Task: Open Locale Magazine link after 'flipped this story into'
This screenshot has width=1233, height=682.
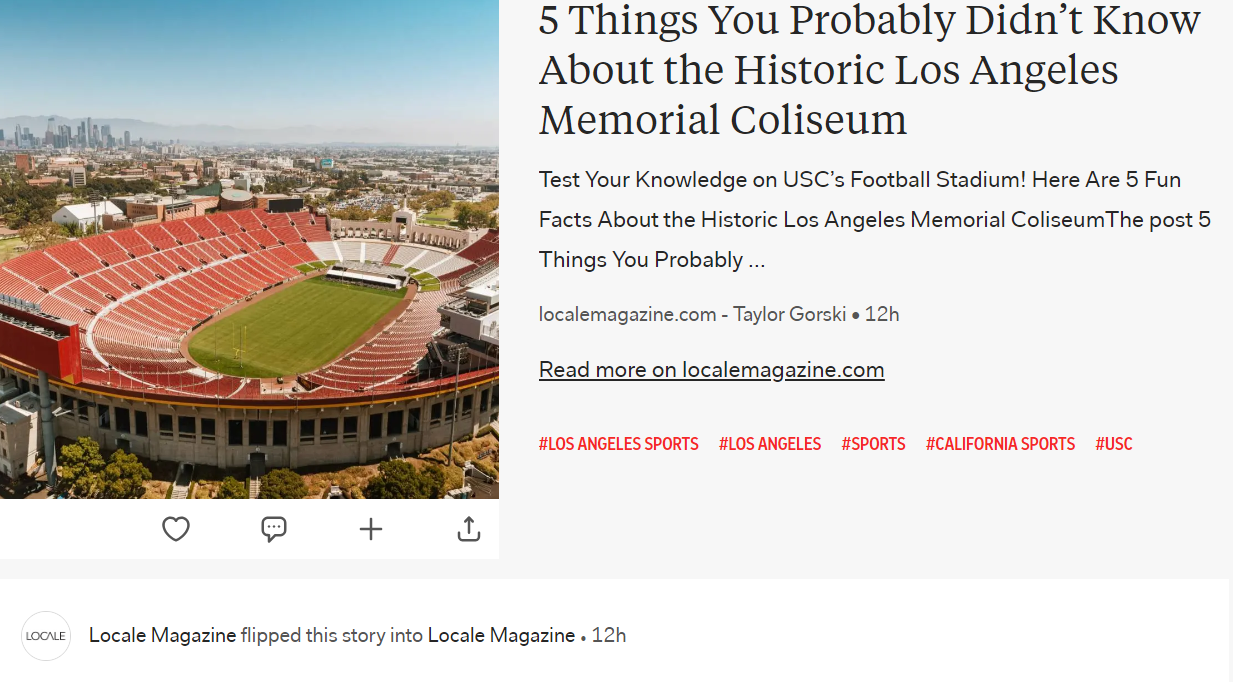Action: tap(501, 635)
